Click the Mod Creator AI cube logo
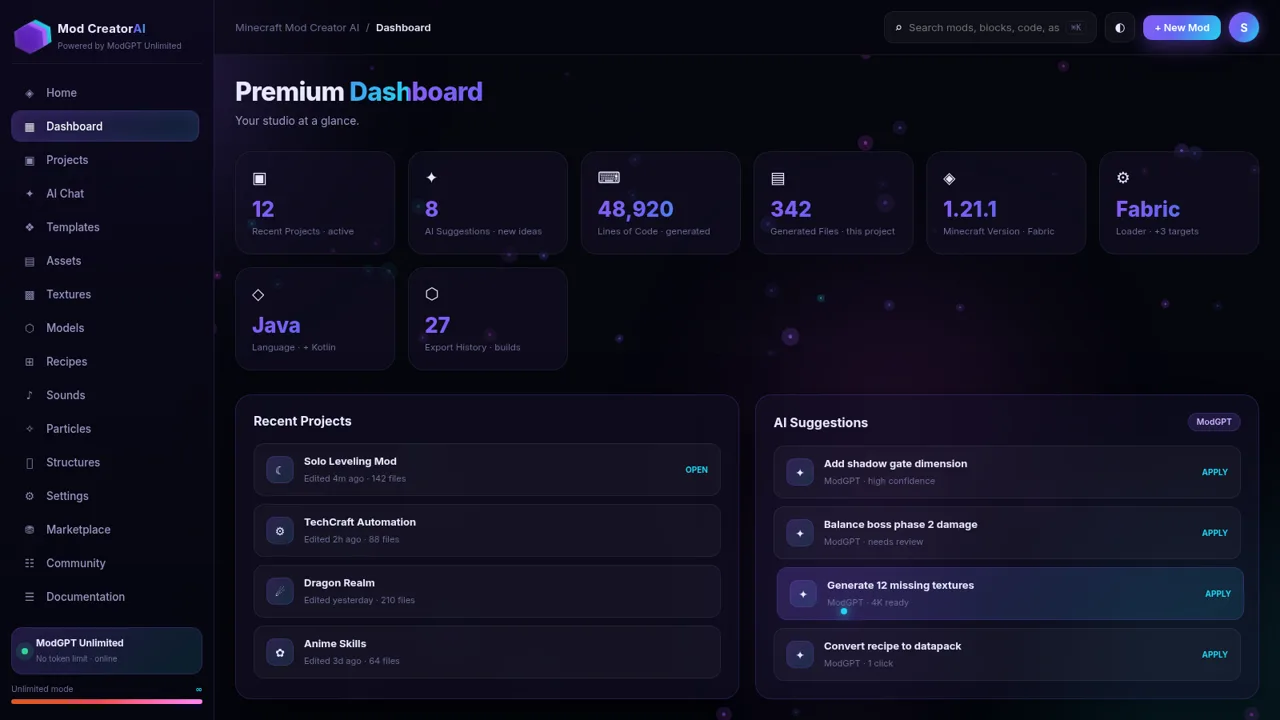The height and width of the screenshot is (720, 1280). pos(32,37)
